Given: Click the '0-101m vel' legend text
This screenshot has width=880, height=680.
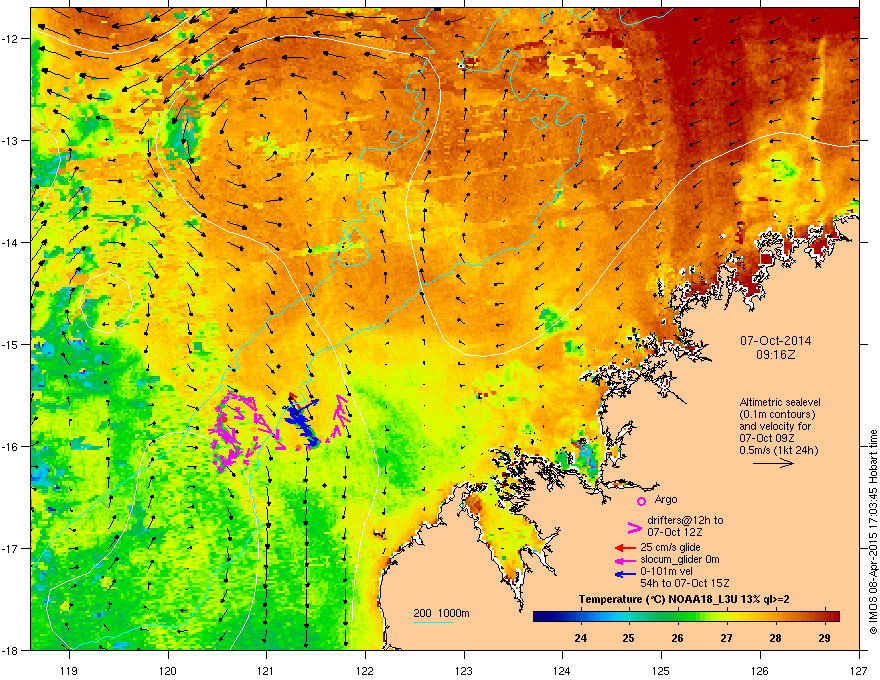Looking at the screenshot, I should (665, 571).
